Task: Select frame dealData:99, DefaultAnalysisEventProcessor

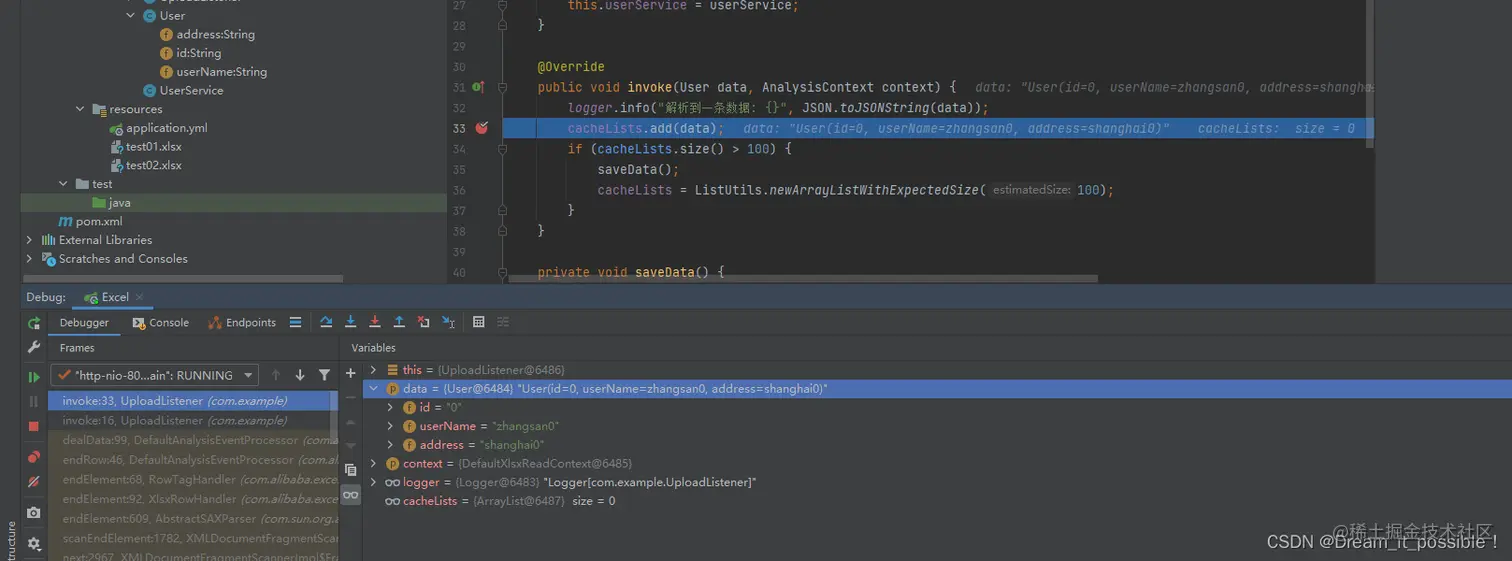Action: tap(193, 440)
